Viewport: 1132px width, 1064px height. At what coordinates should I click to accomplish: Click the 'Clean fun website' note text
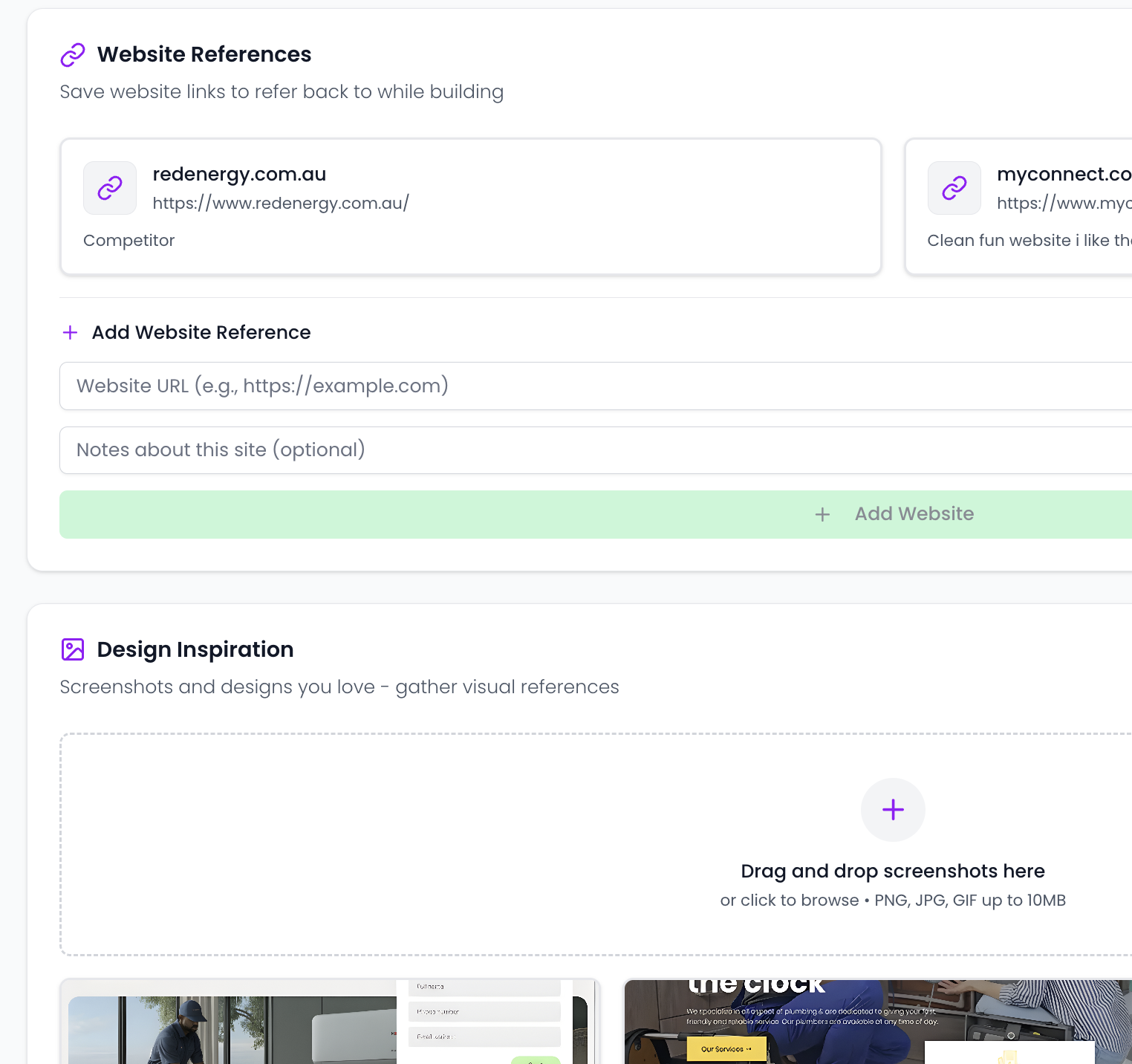1029,241
